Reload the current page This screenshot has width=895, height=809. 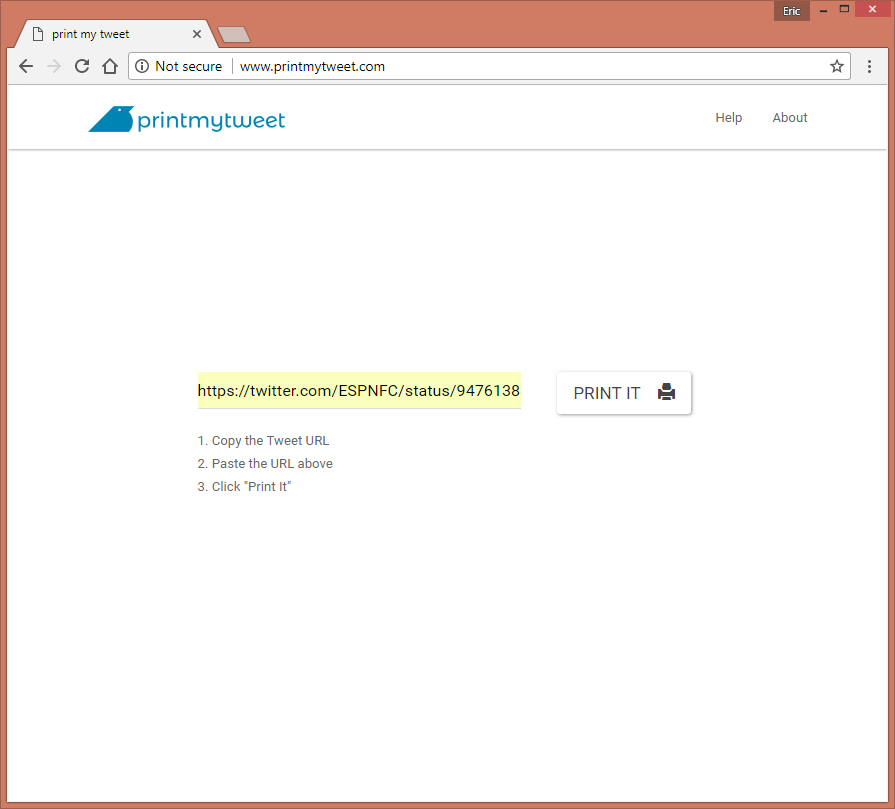[x=82, y=66]
